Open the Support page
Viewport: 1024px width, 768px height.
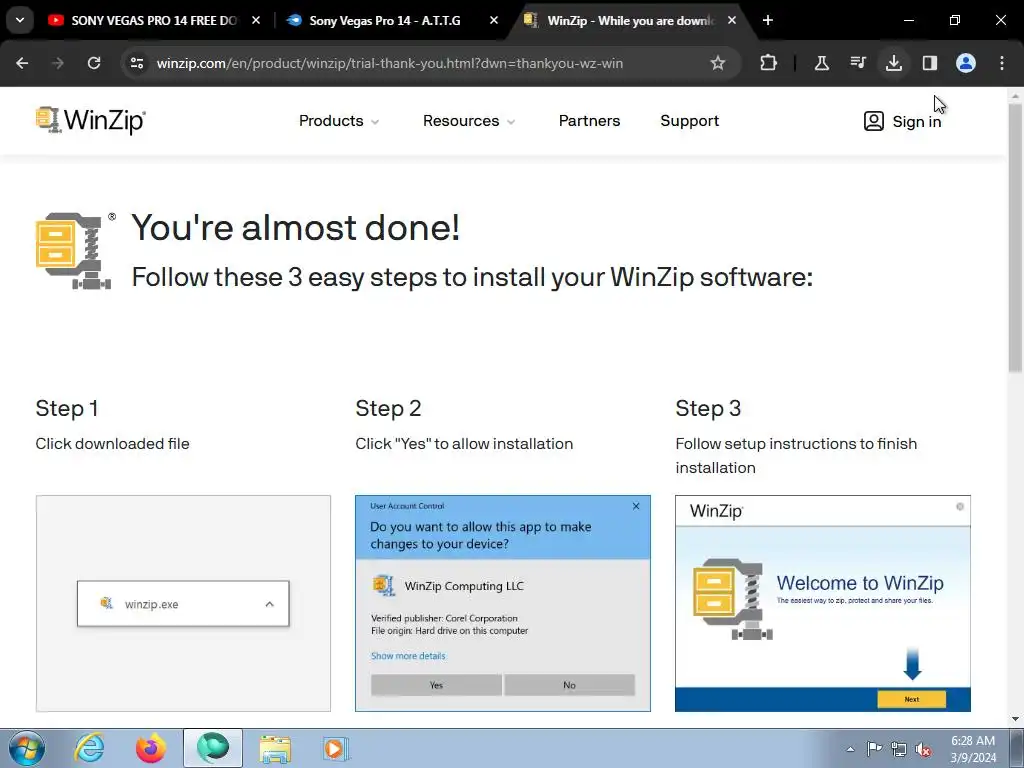pyautogui.click(x=690, y=121)
